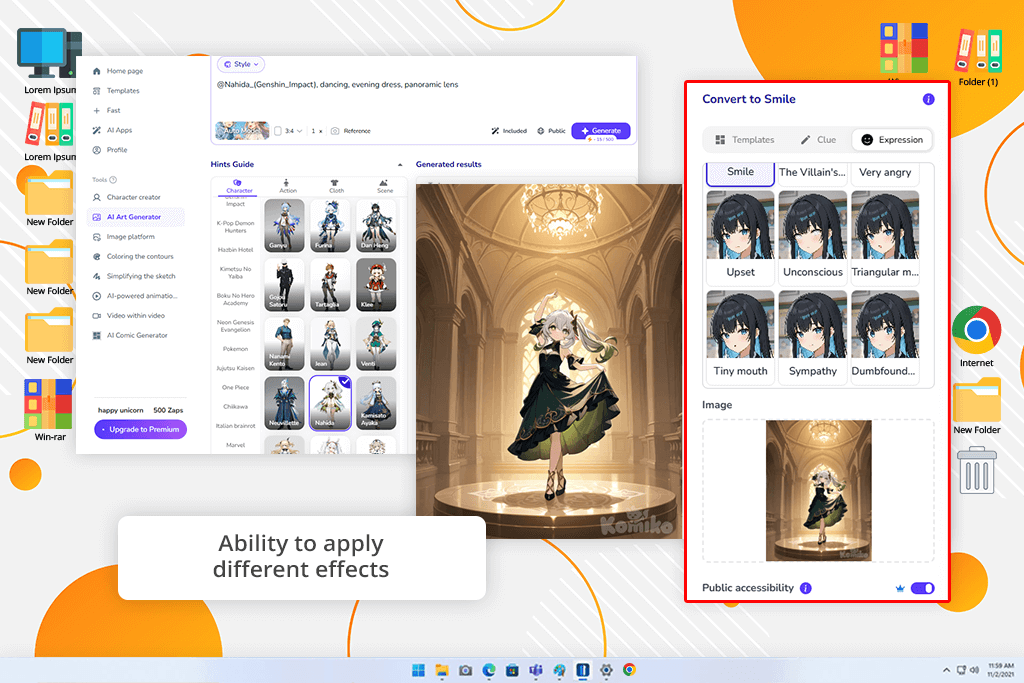1024x683 pixels.
Task: Click Upgrade to Premium
Action: tap(140, 429)
